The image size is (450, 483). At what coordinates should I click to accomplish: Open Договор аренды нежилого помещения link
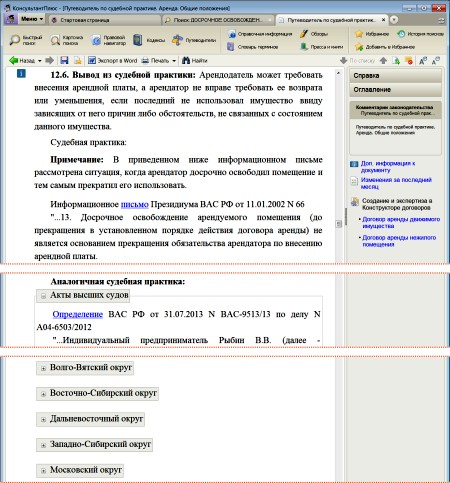pyautogui.click(x=399, y=241)
